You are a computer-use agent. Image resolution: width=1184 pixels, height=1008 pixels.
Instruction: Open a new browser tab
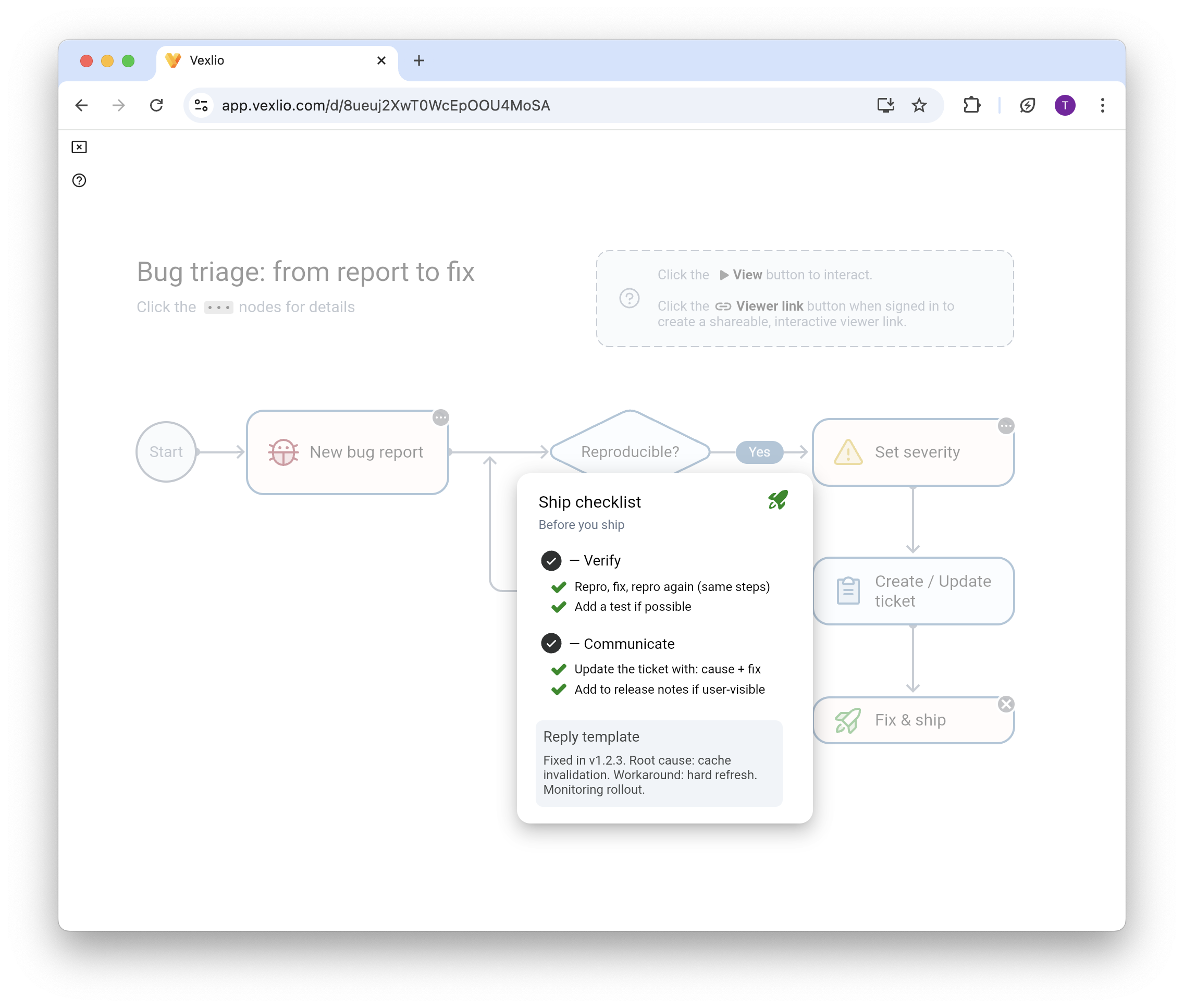point(419,60)
